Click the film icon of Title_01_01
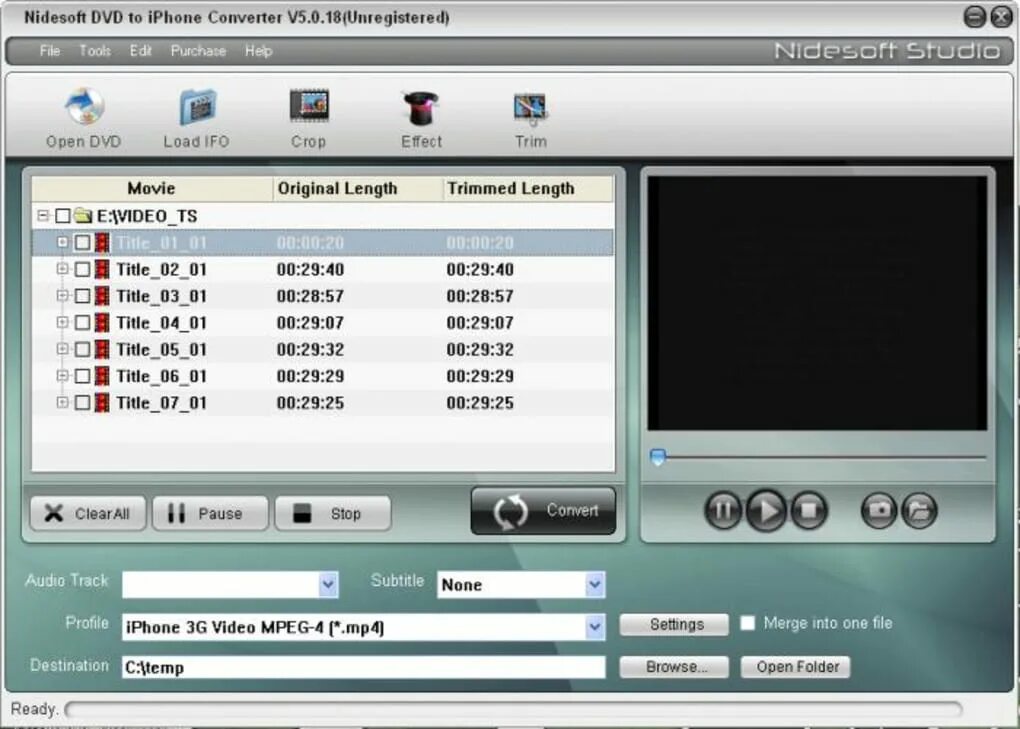This screenshot has height=729, width=1020. point(102,243)
